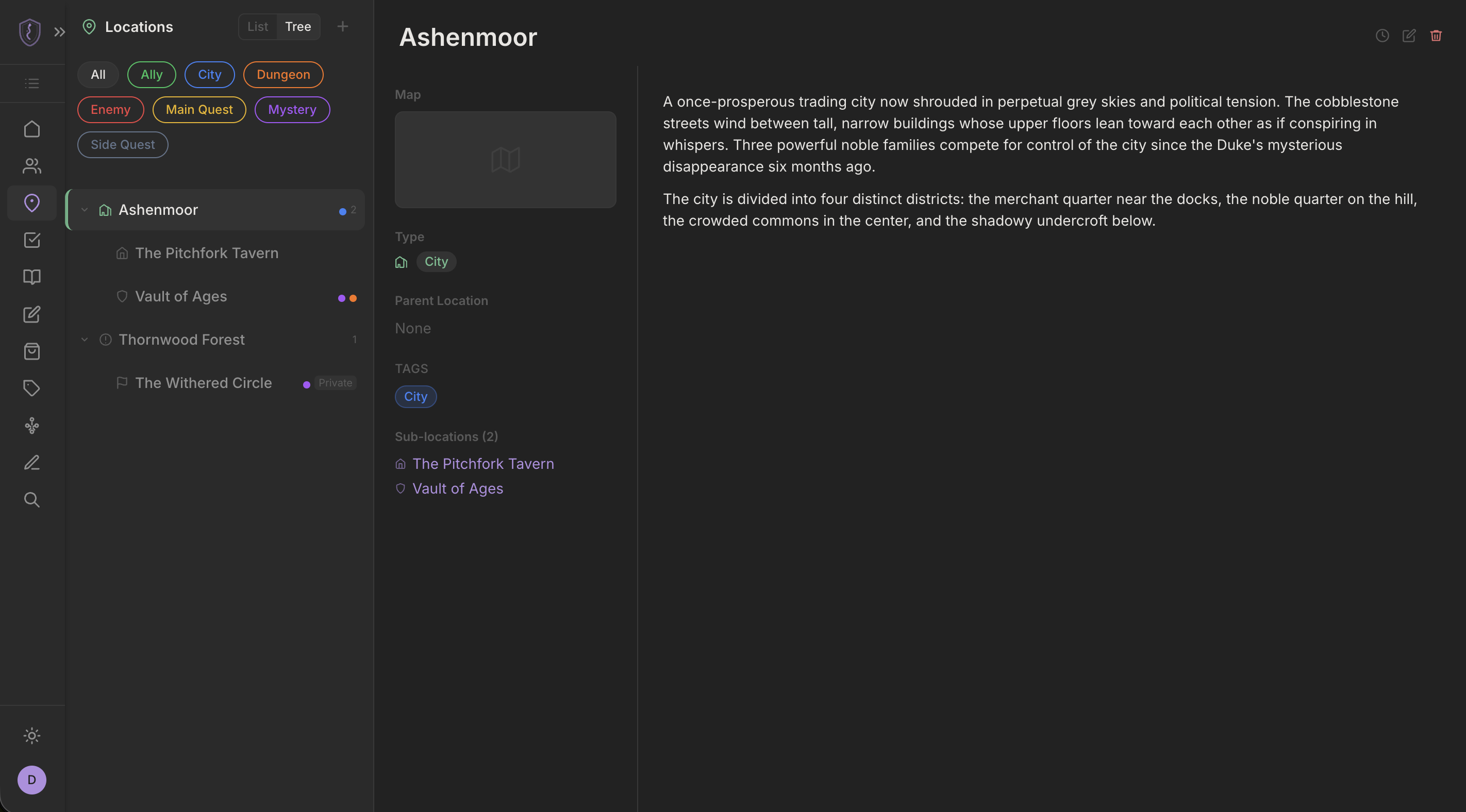Filter by Main Quest tag
This screenshot has width=1466, height=812.
click(199, 110)
